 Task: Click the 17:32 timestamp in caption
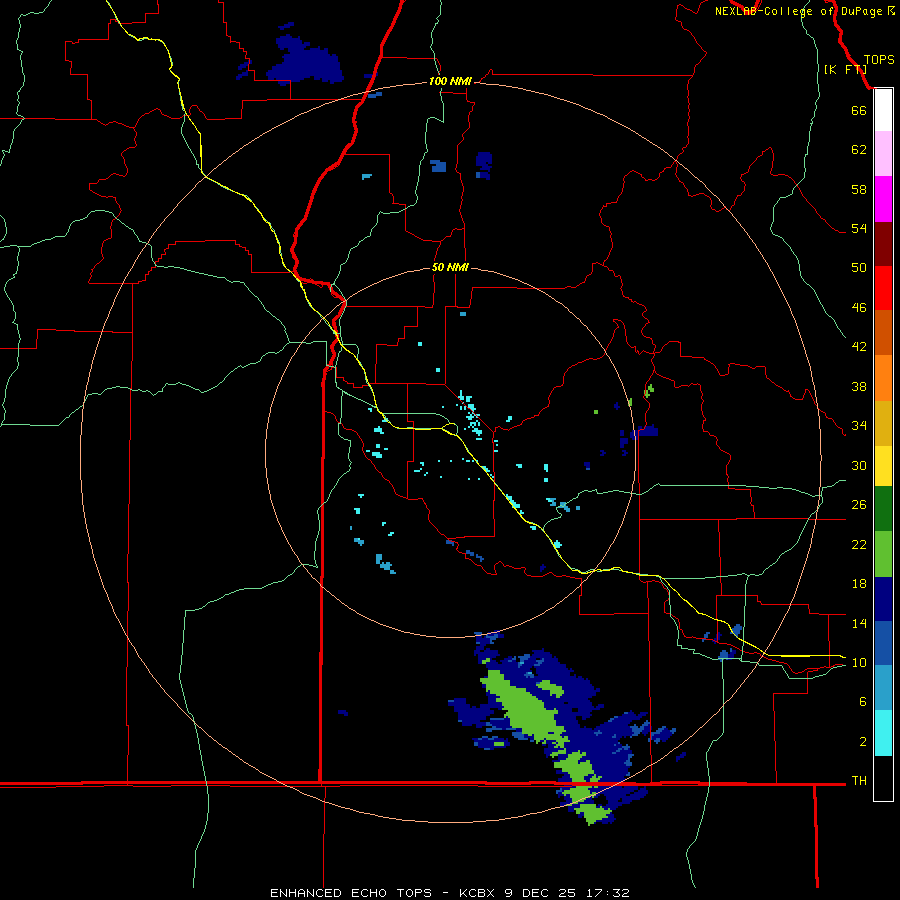tap(608, 893)
